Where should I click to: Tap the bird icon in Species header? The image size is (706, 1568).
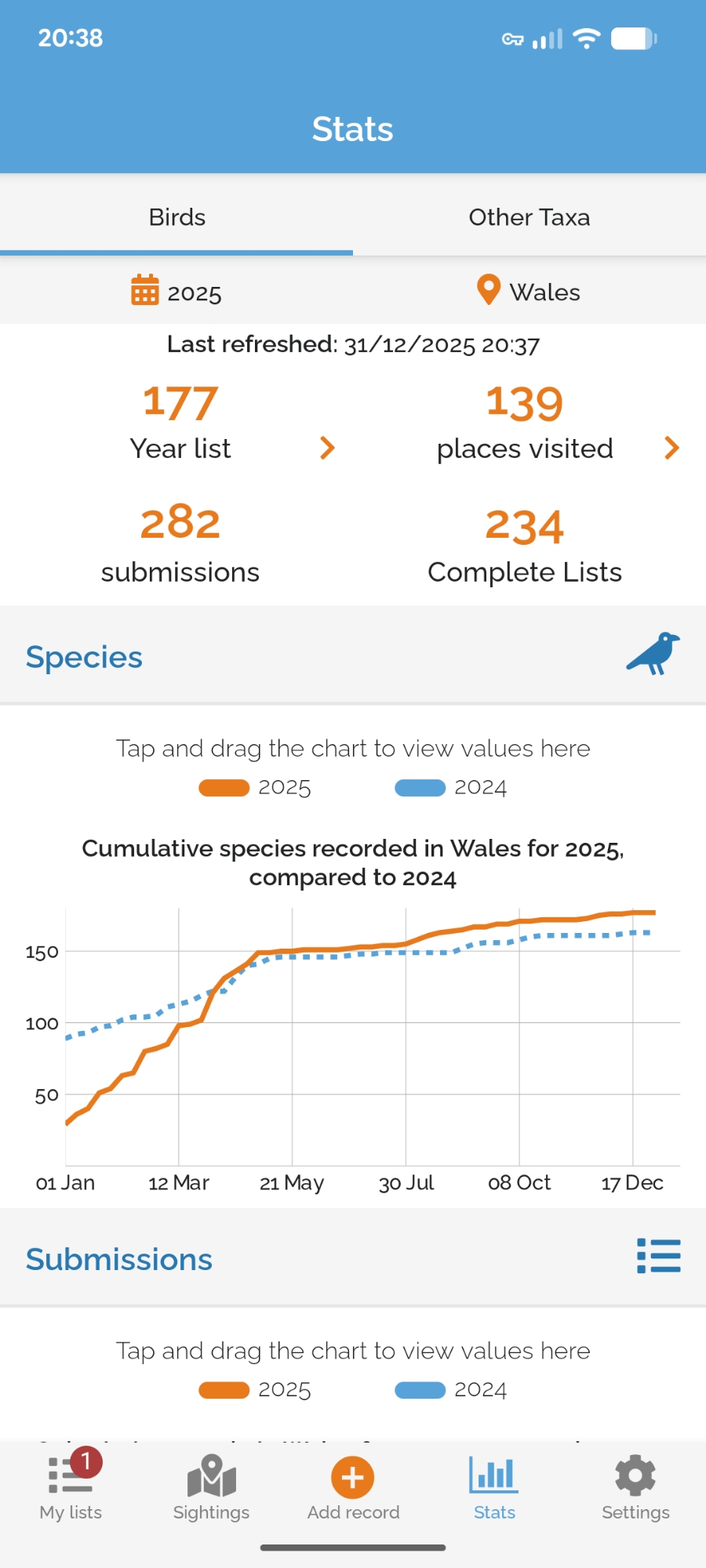(x=653, y=654)
